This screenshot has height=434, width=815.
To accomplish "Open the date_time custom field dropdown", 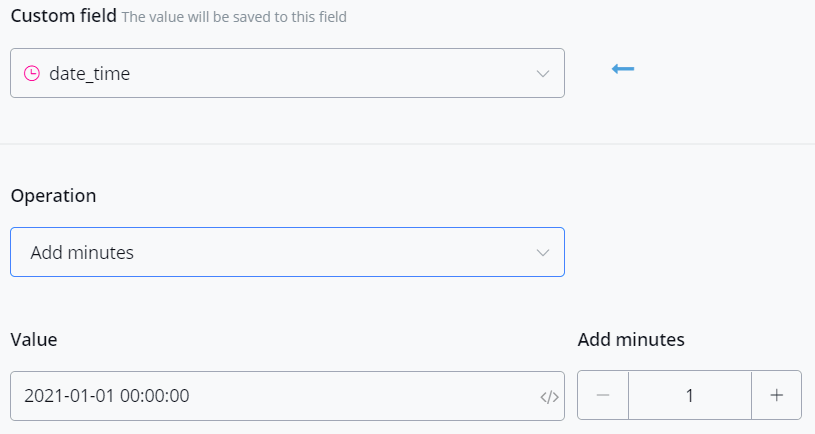I will 287,73.
